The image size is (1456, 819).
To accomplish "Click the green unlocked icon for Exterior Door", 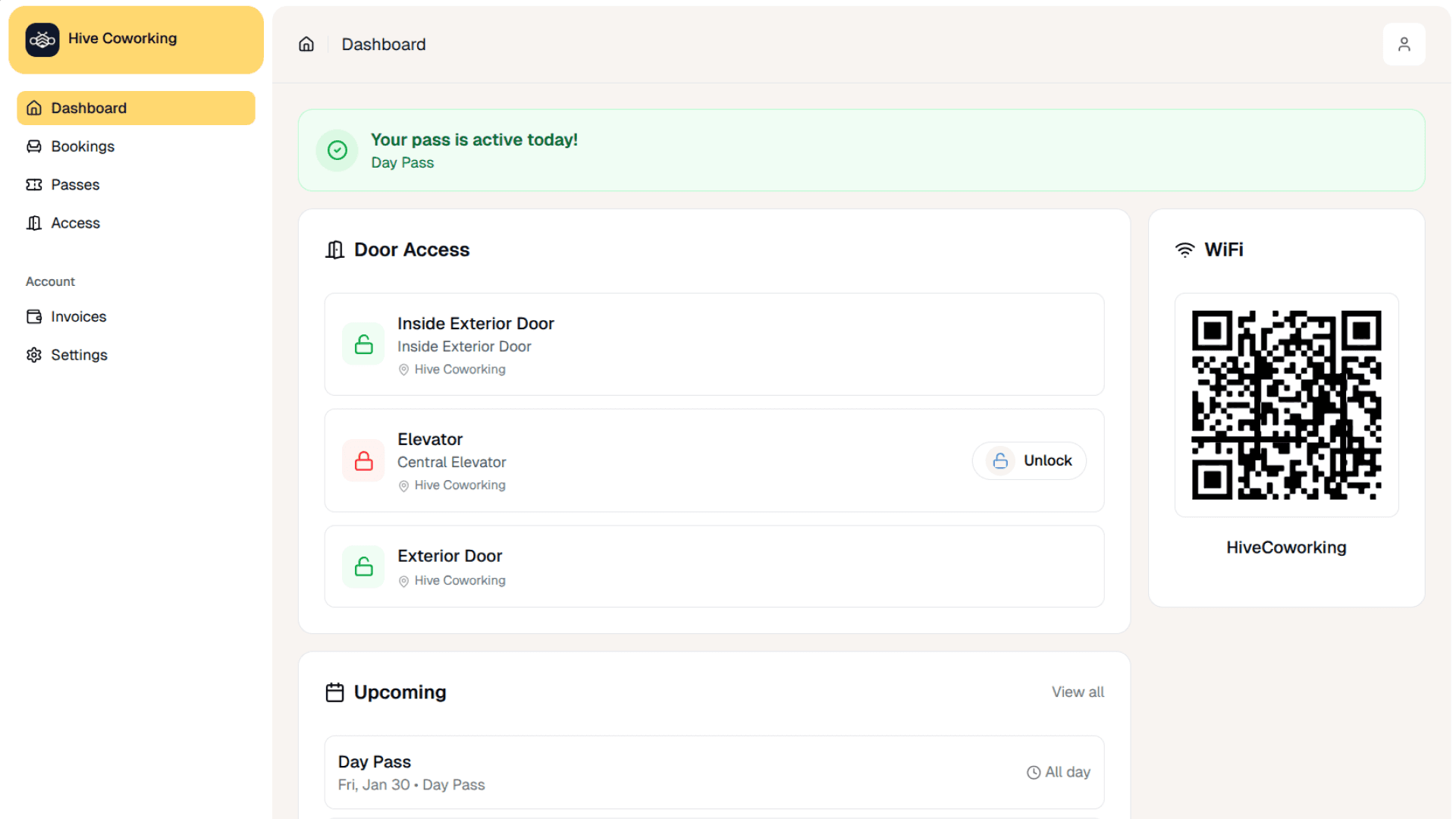I will (x=364, y=566).
